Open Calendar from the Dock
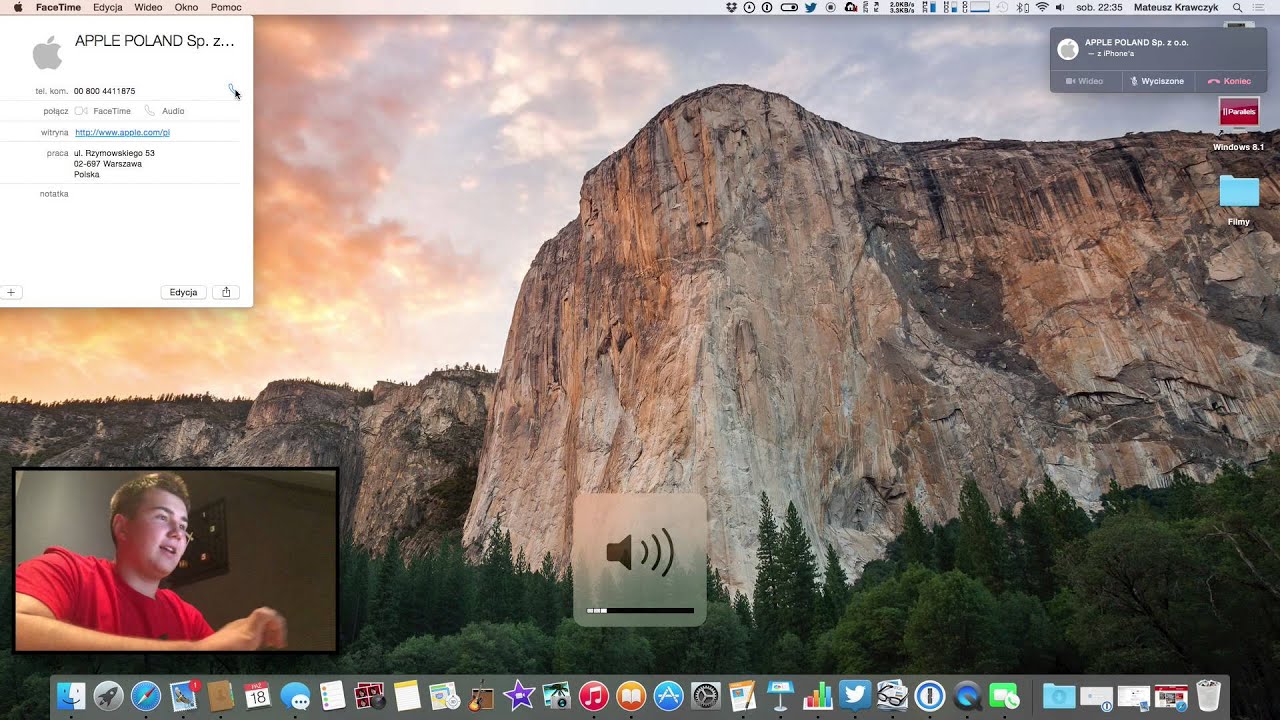Screen dimensions: 1280x720 pyautogui.click(x=258, y=696)
